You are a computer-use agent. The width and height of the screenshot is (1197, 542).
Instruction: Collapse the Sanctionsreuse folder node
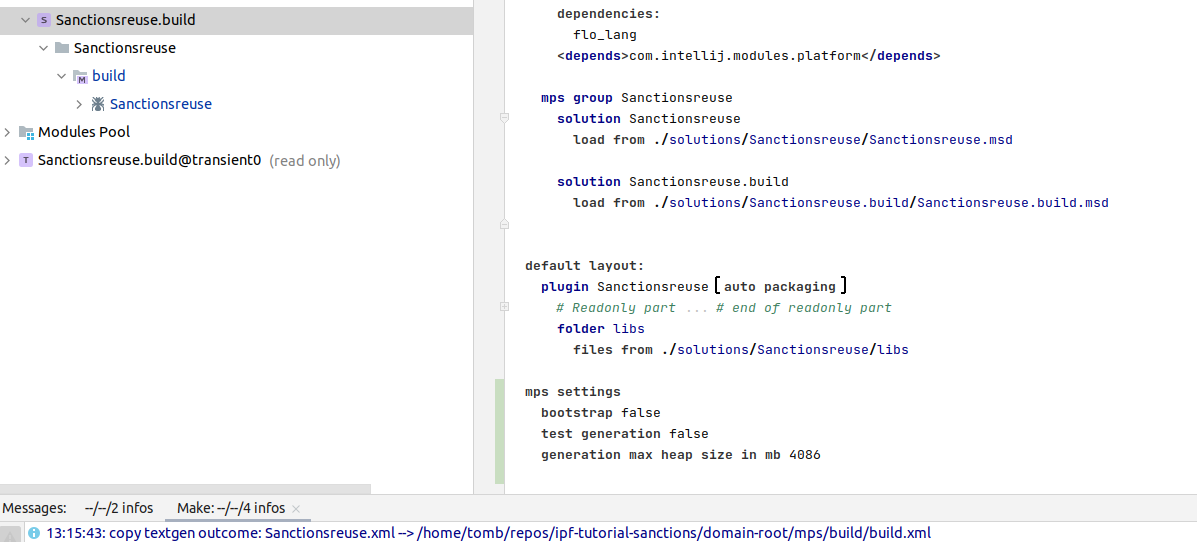click(x=43, y=48)
